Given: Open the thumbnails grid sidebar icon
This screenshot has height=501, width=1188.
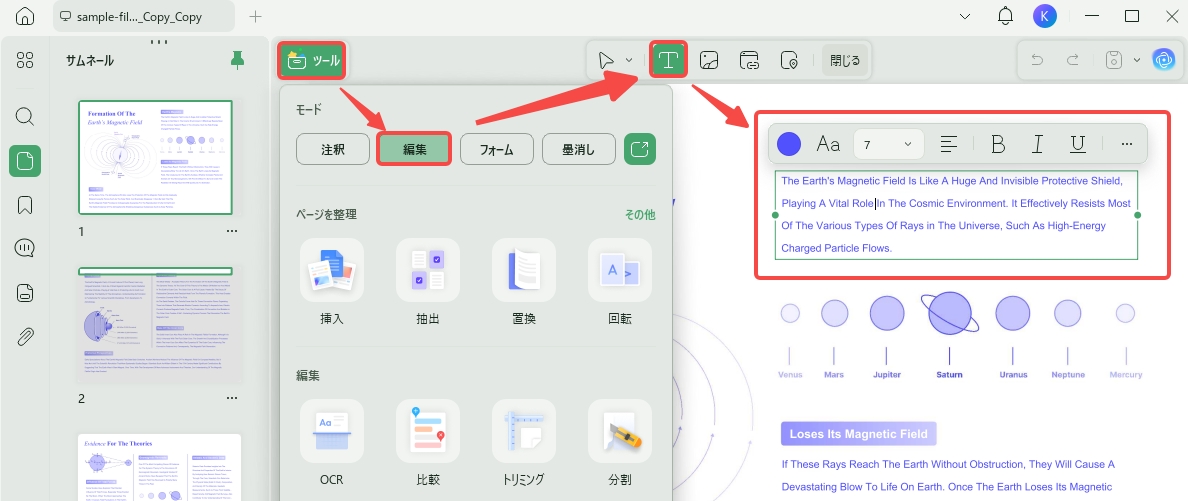Looking at the screenshot, I should [25, 61].
